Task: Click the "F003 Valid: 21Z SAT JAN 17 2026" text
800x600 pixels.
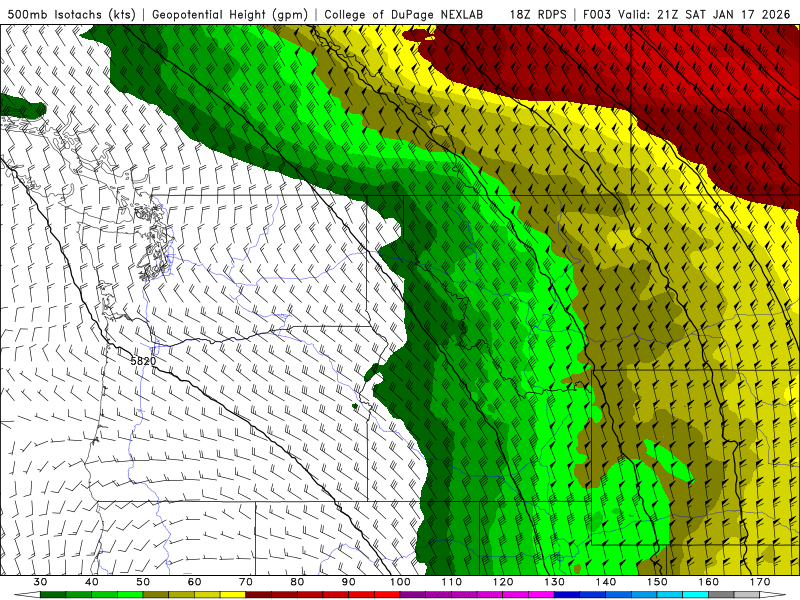Action: click(686, 14)
